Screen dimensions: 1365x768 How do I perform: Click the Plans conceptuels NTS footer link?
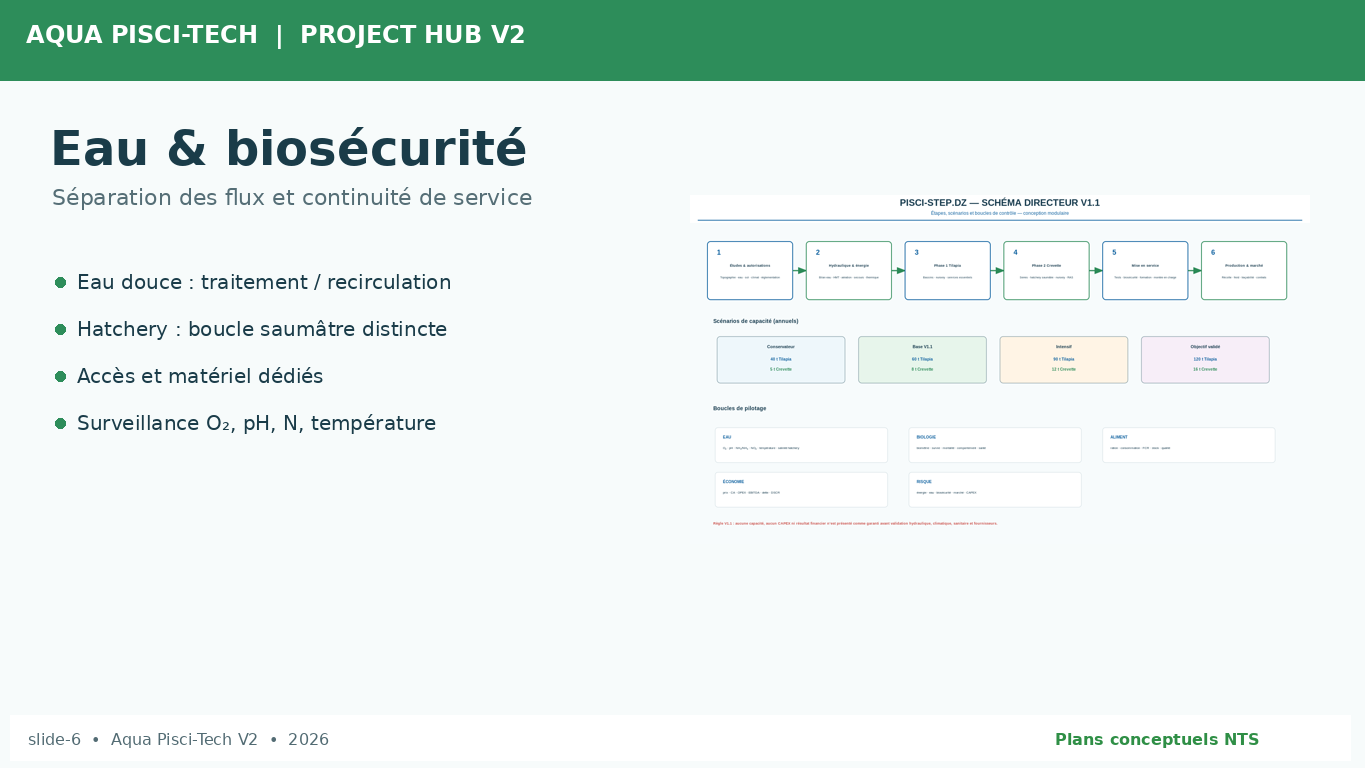click(x=1157, y=740)
